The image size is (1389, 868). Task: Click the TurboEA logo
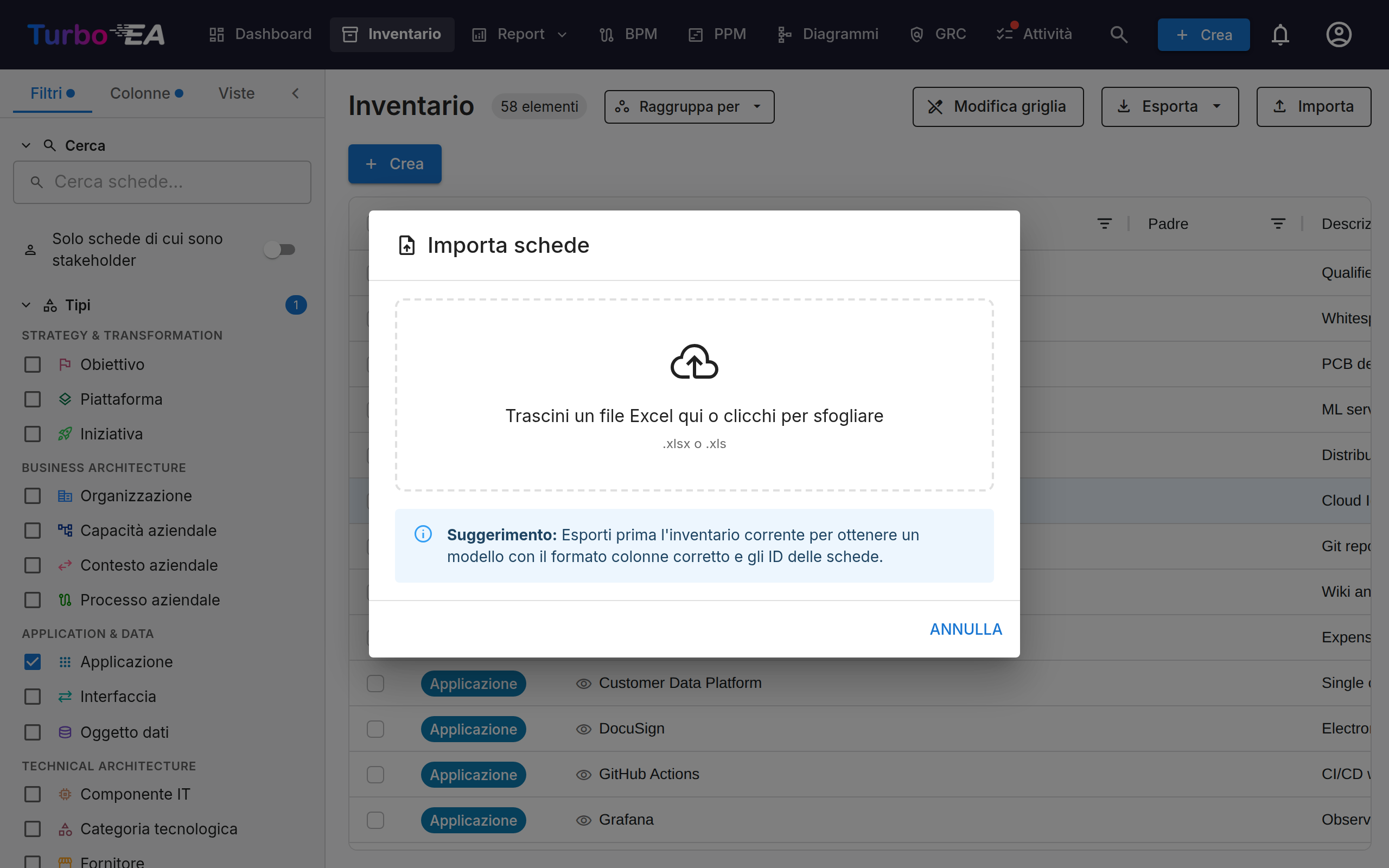96,34
